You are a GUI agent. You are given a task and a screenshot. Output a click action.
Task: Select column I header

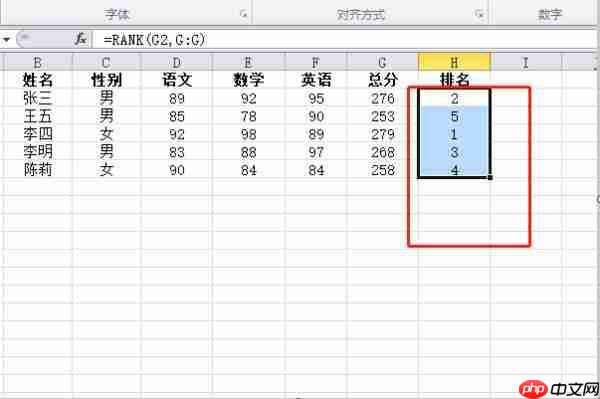click(526, 62)
